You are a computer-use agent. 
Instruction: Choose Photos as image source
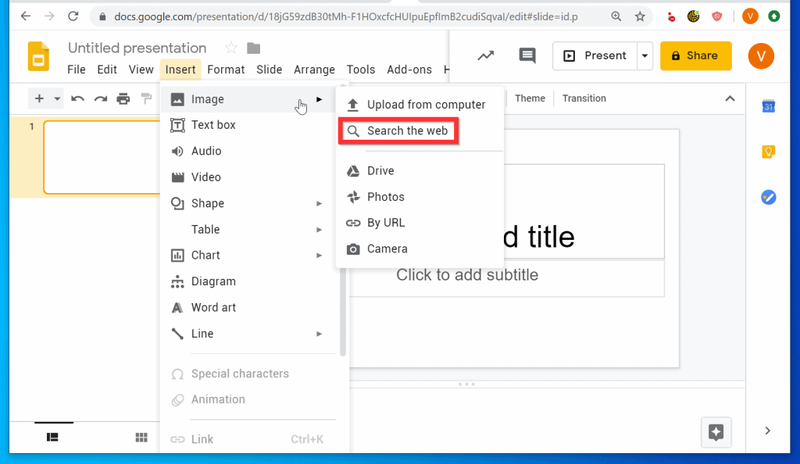(x=419, y=197)
